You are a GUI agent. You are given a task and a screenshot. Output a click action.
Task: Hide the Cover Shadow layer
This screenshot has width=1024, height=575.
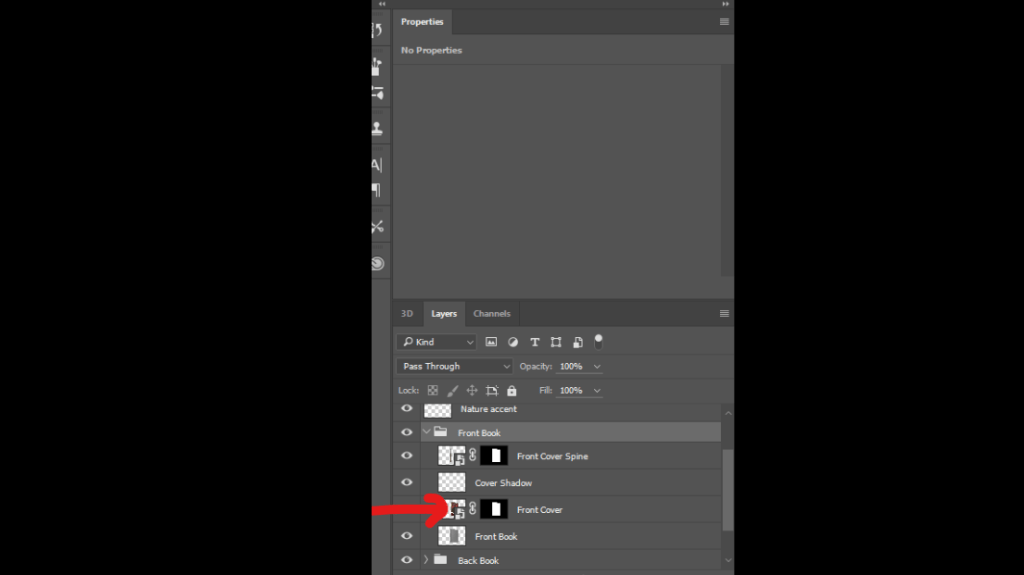(x=407, y=483)
